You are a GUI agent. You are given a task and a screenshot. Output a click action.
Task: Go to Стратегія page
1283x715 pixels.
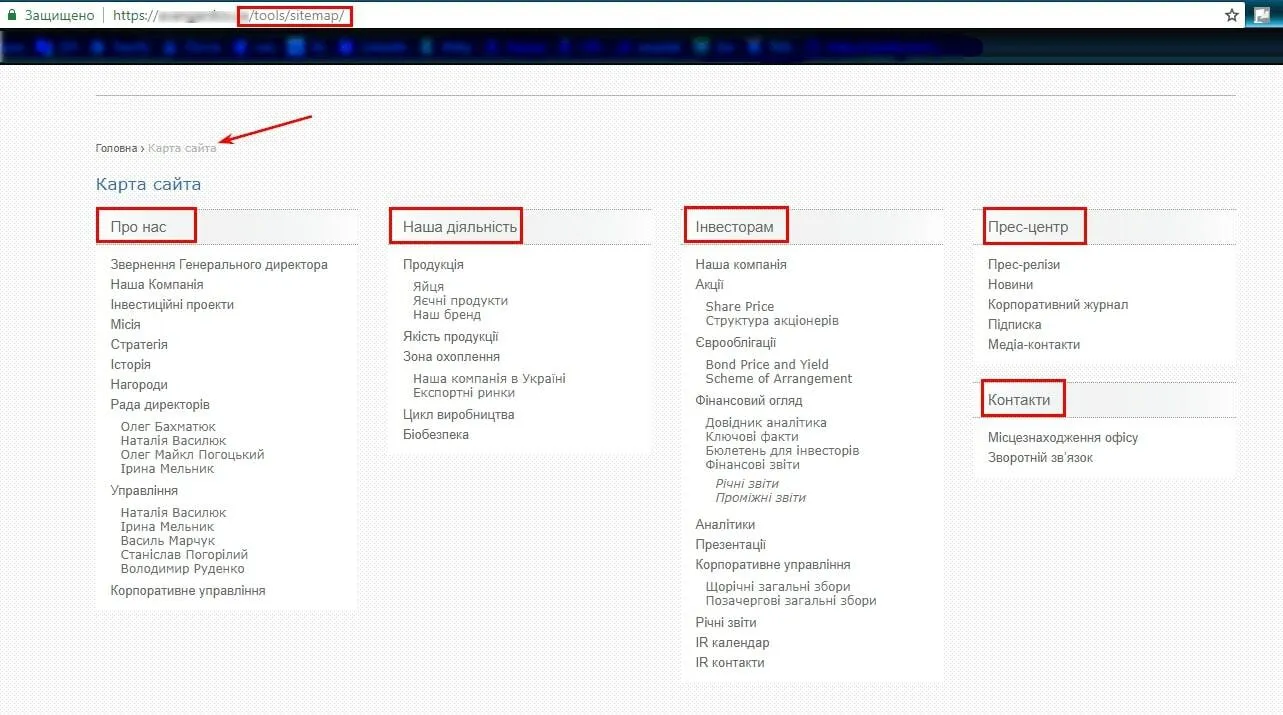pyautogui.click(x=139, y=345)
